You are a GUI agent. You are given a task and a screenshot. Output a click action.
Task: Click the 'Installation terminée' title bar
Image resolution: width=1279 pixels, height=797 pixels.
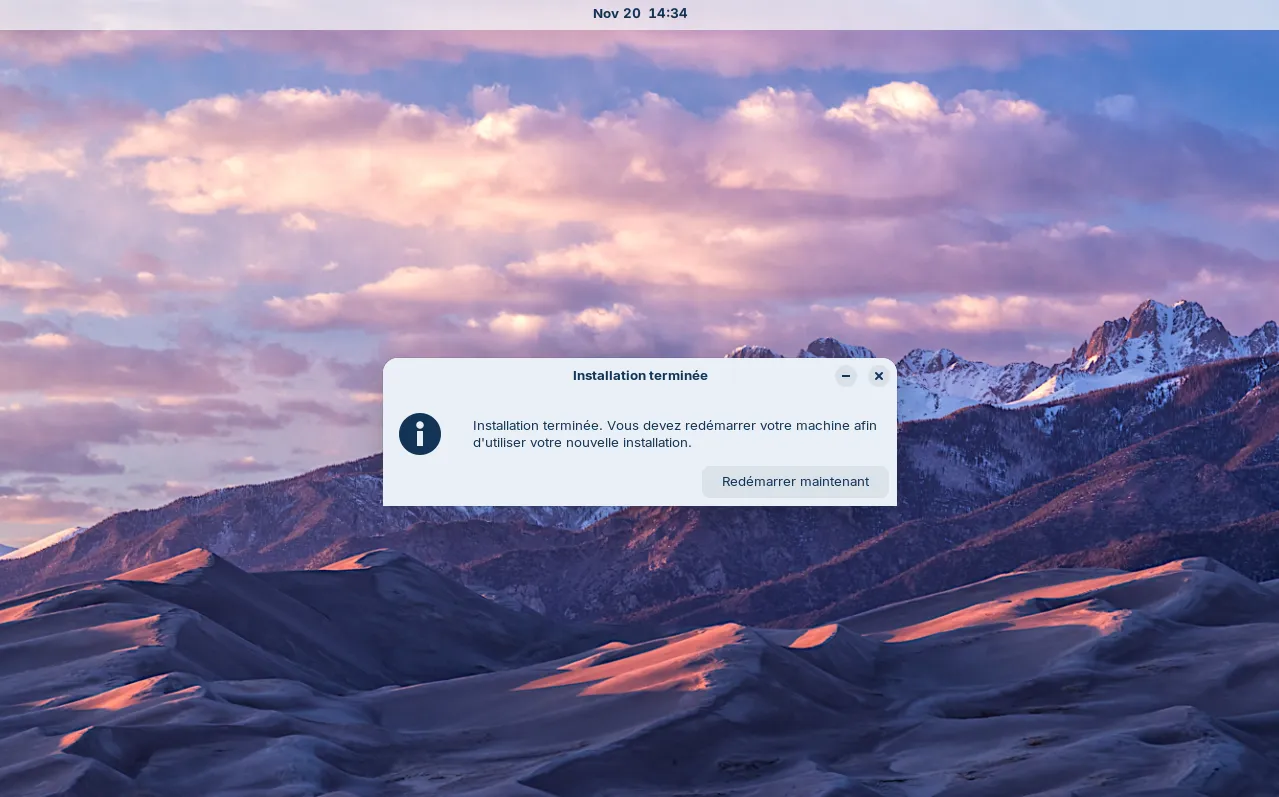pos(640,376)
